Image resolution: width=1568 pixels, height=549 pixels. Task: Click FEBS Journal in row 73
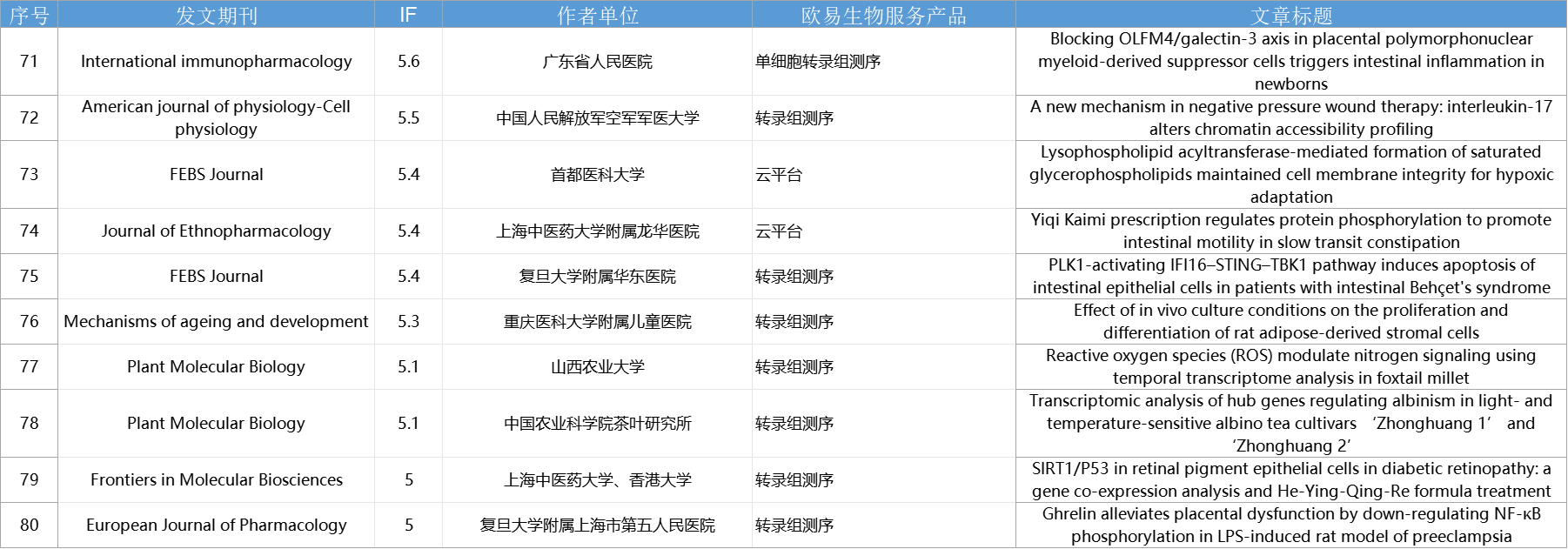(216, 175)
